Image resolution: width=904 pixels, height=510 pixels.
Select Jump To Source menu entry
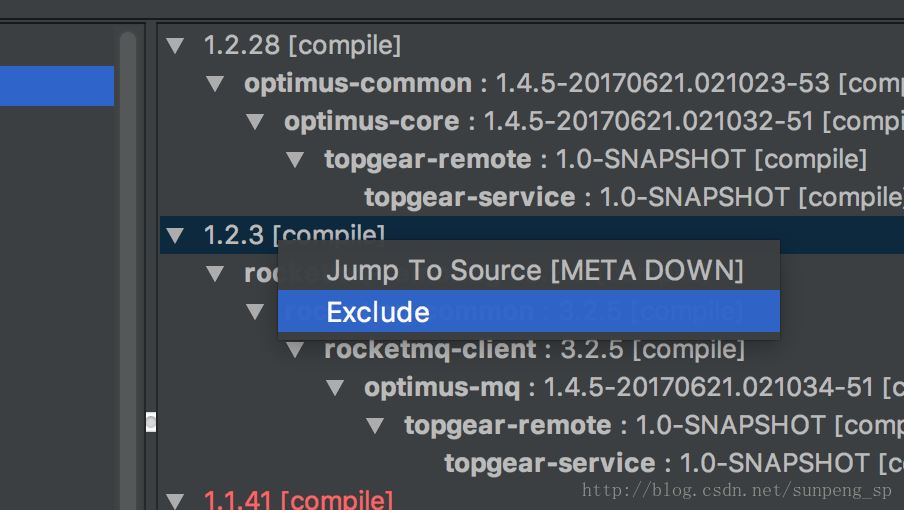point(534,270)
